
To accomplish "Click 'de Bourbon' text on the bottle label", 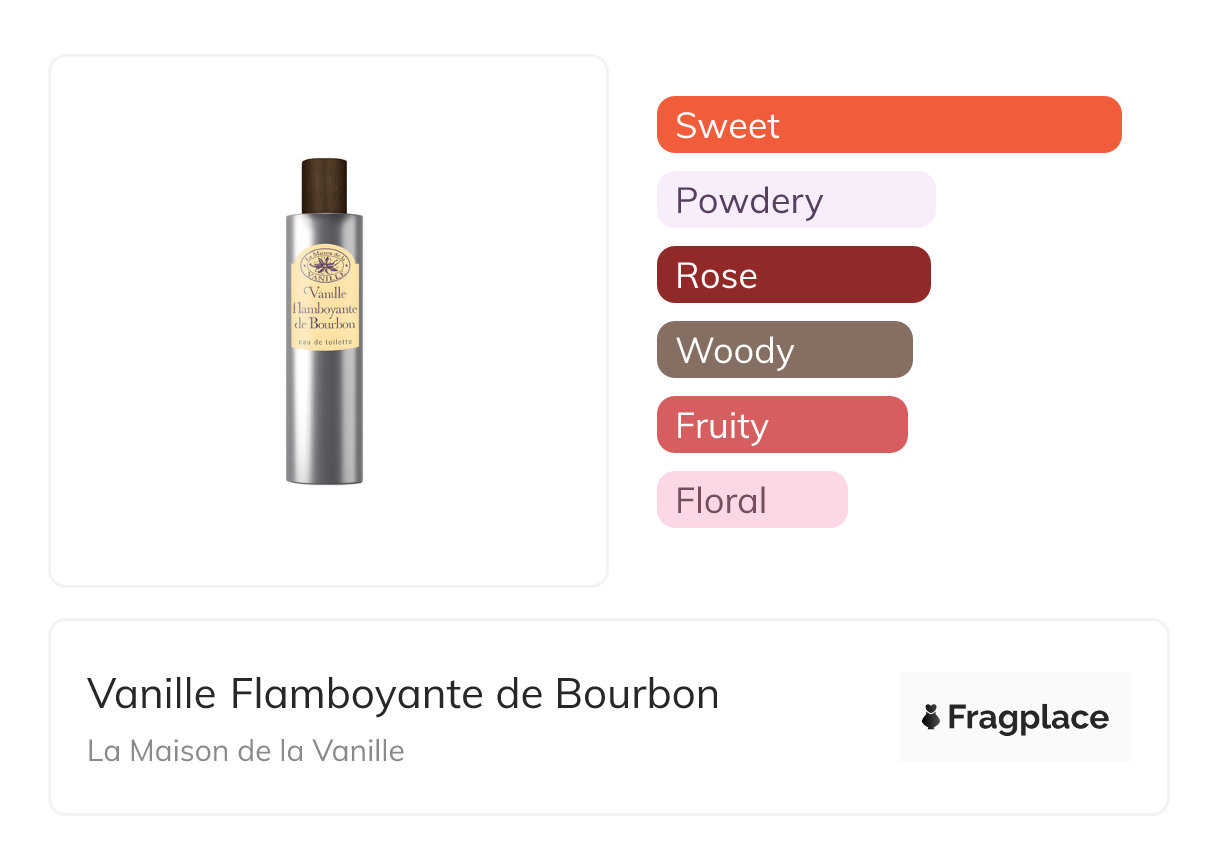I will point(324,324).
